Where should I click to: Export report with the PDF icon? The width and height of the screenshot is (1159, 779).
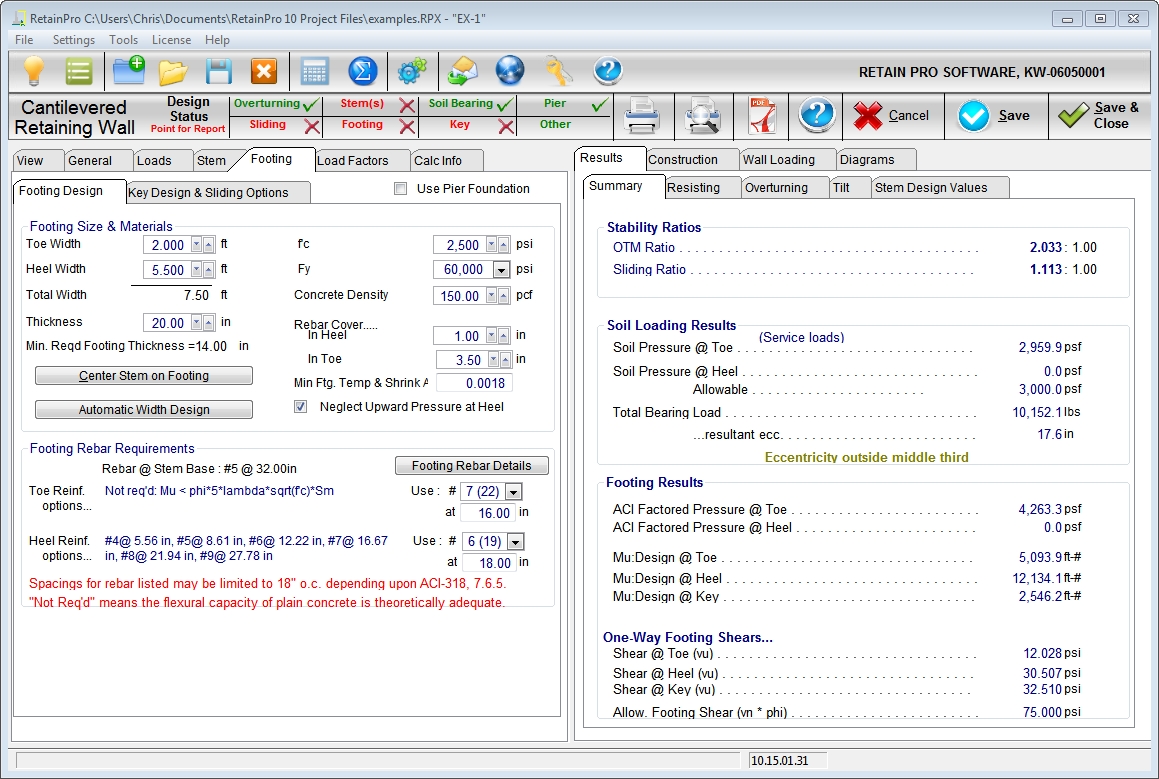click(761, 116)
